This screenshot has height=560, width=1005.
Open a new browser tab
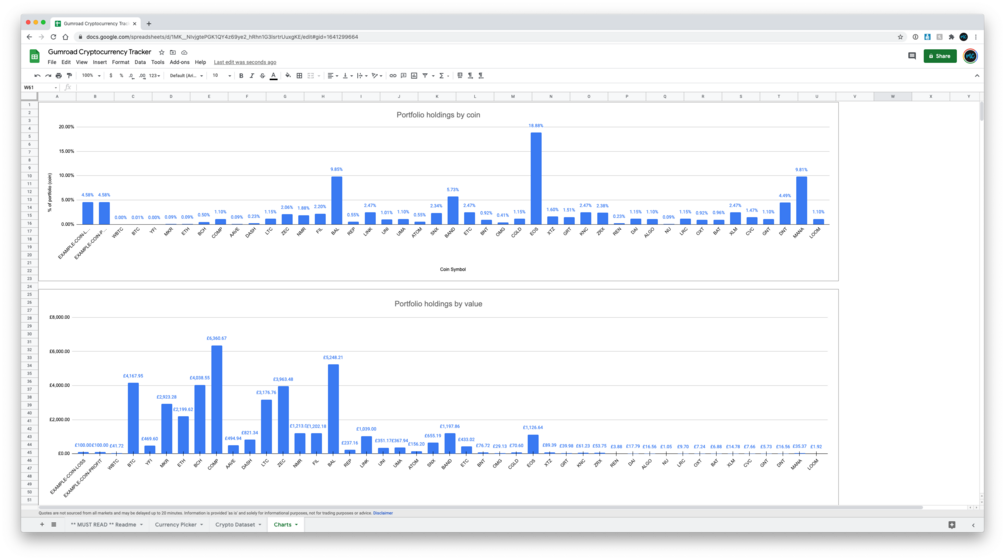pyautogui.click(x=149, y=24)
